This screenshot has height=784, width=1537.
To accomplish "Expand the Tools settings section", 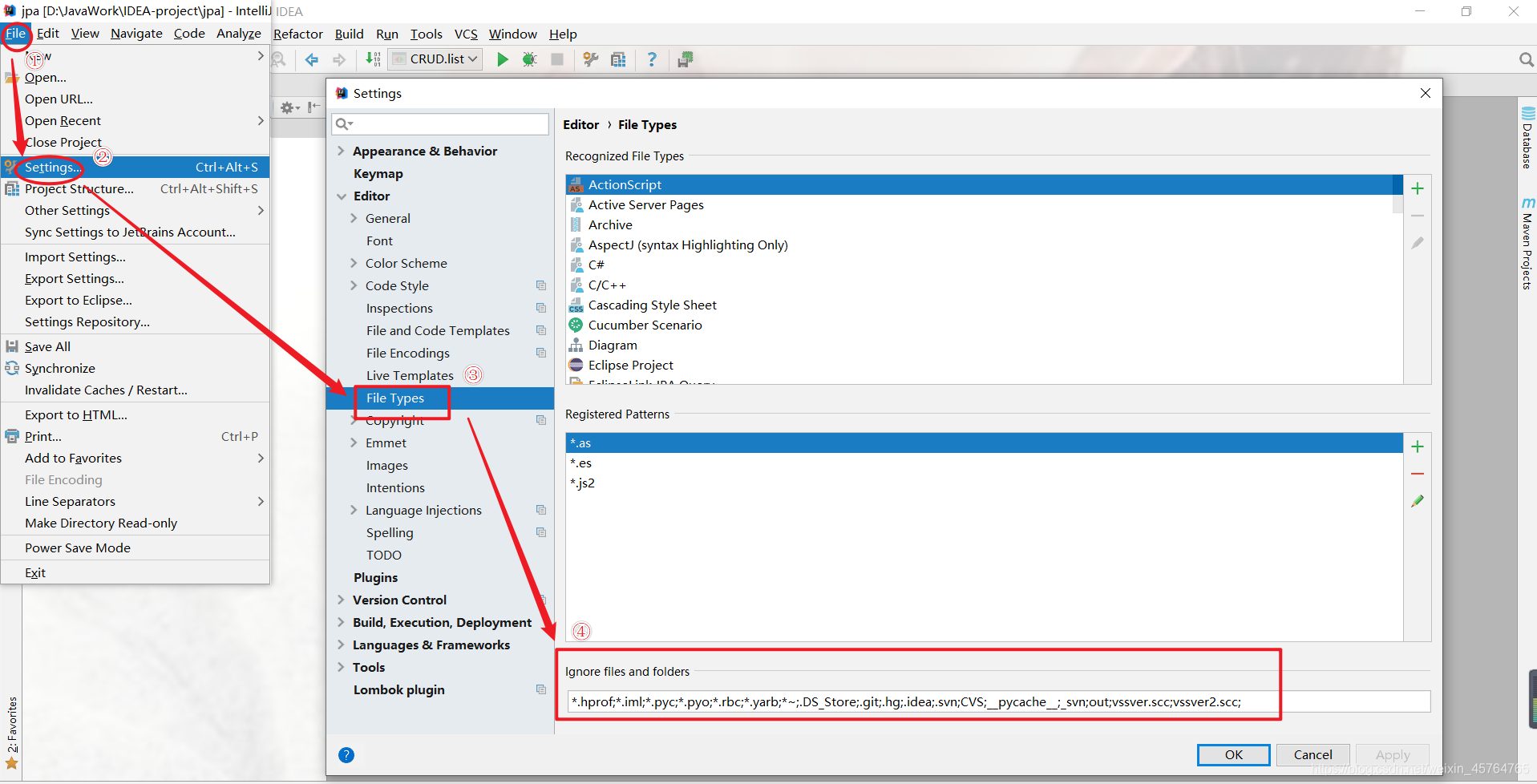I will 341,667.
